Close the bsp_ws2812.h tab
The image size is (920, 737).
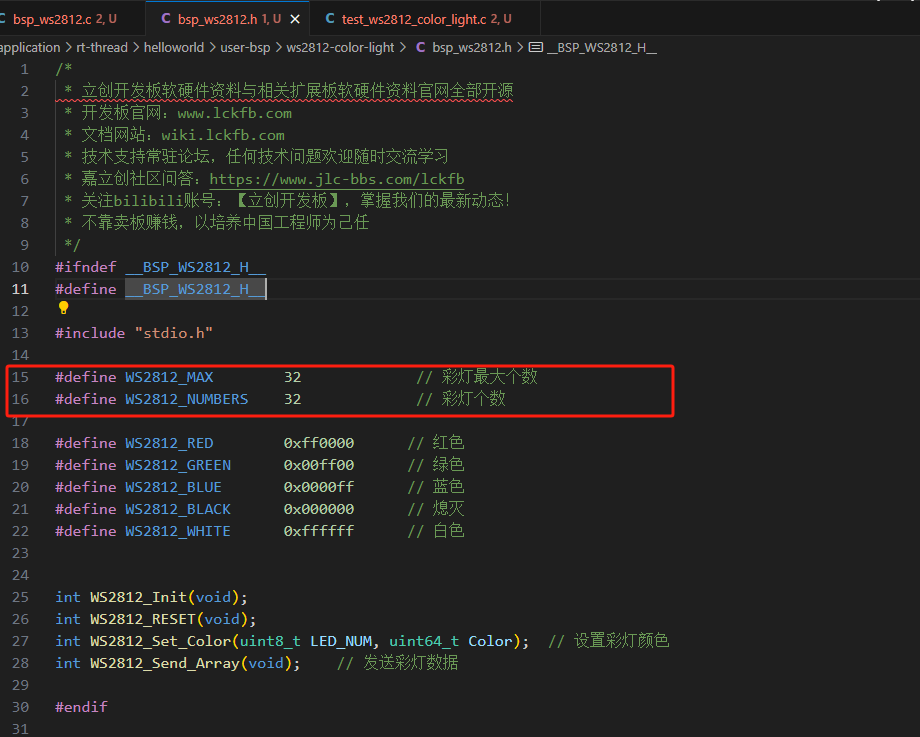(x=295, y=19)
